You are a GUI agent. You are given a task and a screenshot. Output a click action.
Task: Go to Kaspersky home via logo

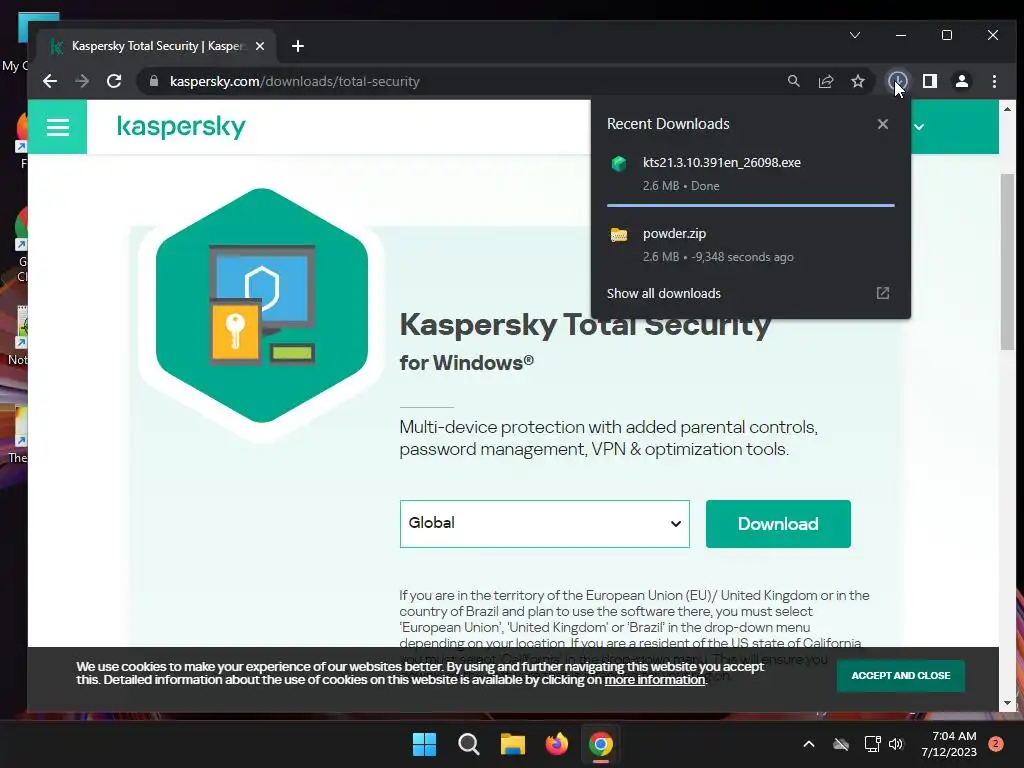click(x=181, y=126)
